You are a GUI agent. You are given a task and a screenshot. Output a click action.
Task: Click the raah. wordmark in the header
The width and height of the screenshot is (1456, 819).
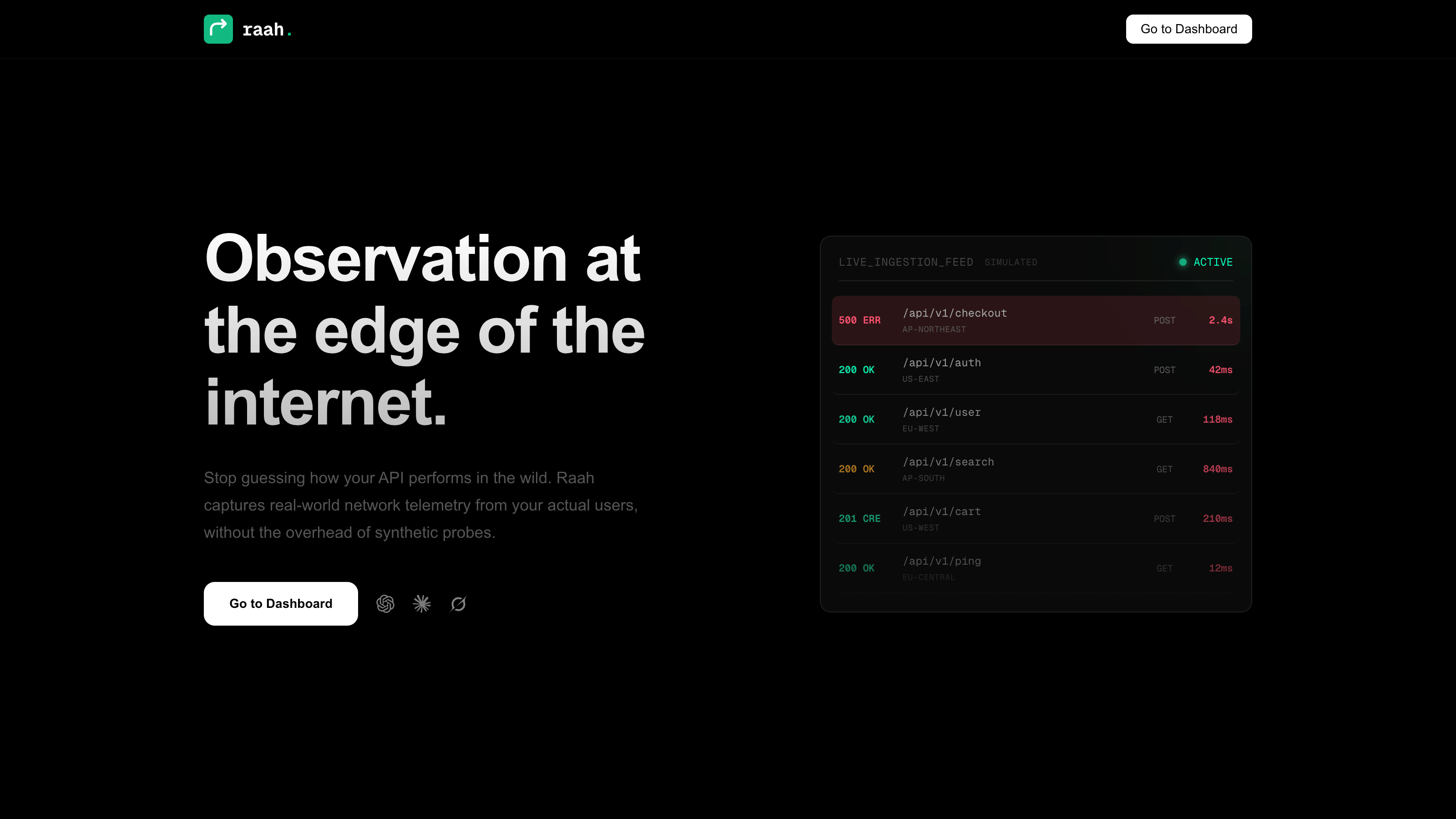tap(267, 29)
